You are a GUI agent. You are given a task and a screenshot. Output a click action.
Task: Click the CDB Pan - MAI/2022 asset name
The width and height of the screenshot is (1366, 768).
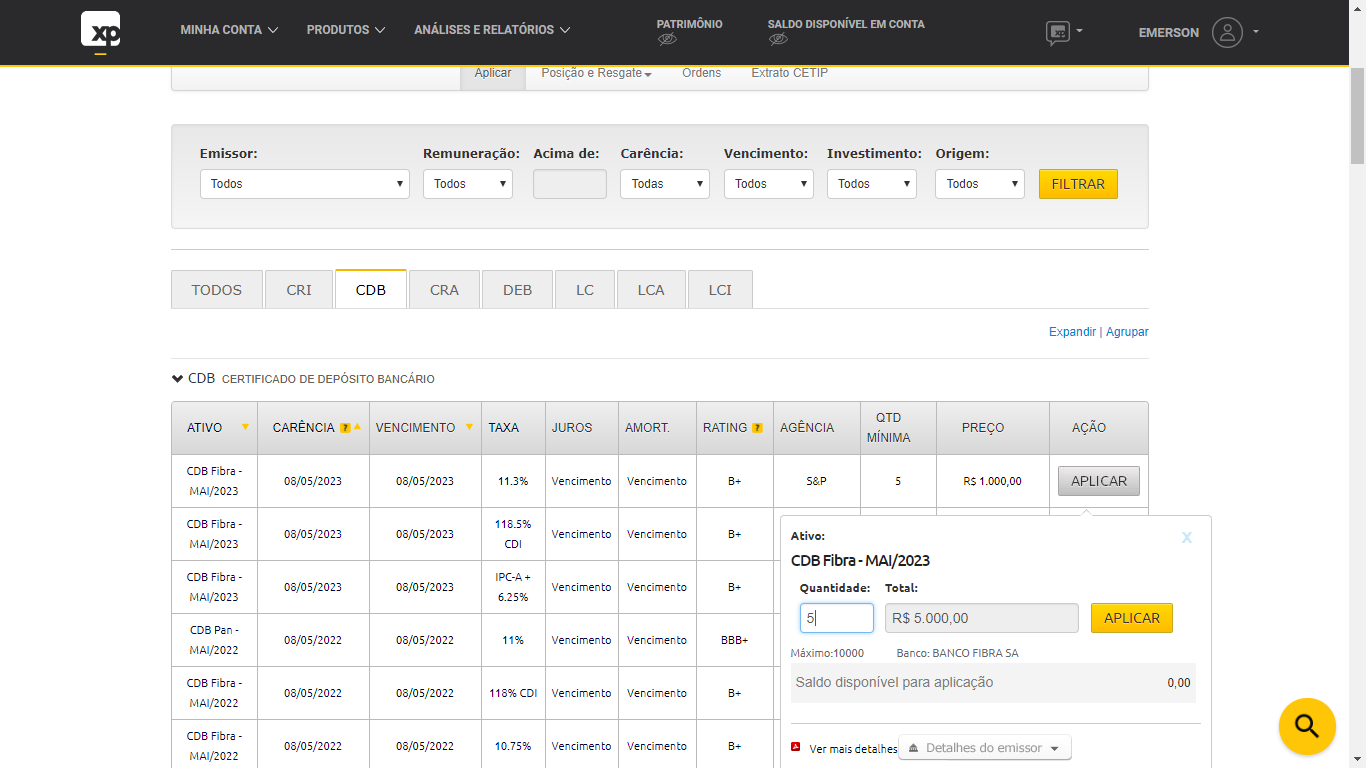214,640
